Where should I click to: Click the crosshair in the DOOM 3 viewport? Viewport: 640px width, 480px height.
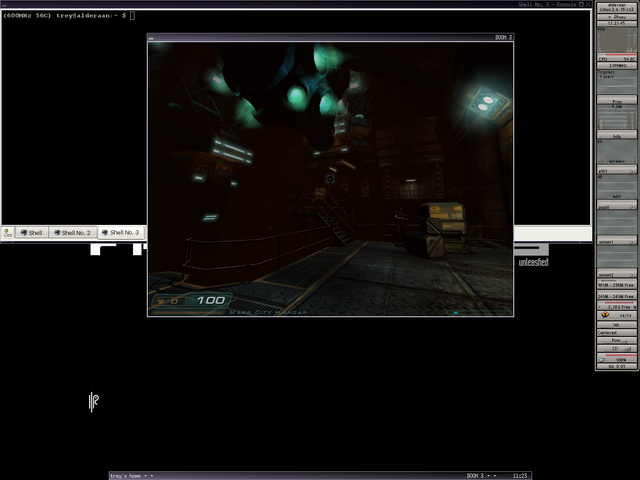(330, 179)
